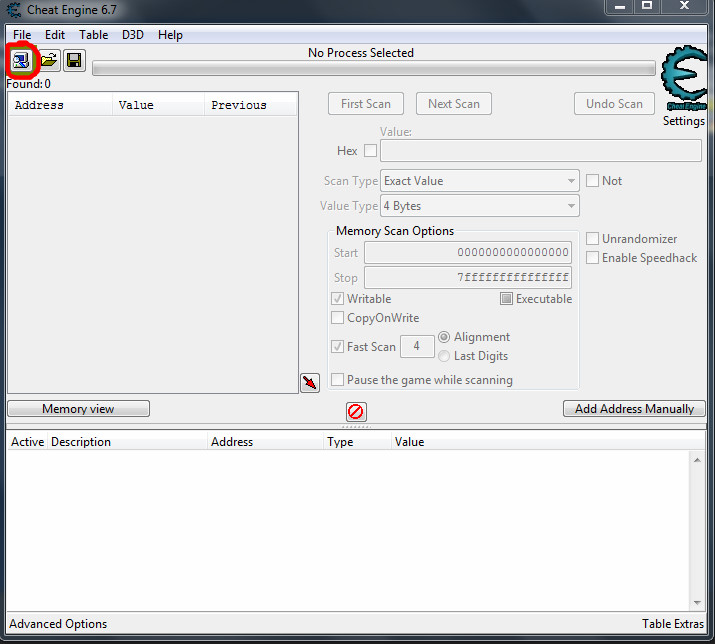Open the Scan Type dropdown
This screenshot has height=644, width=715.
click(x=480, y=181)
